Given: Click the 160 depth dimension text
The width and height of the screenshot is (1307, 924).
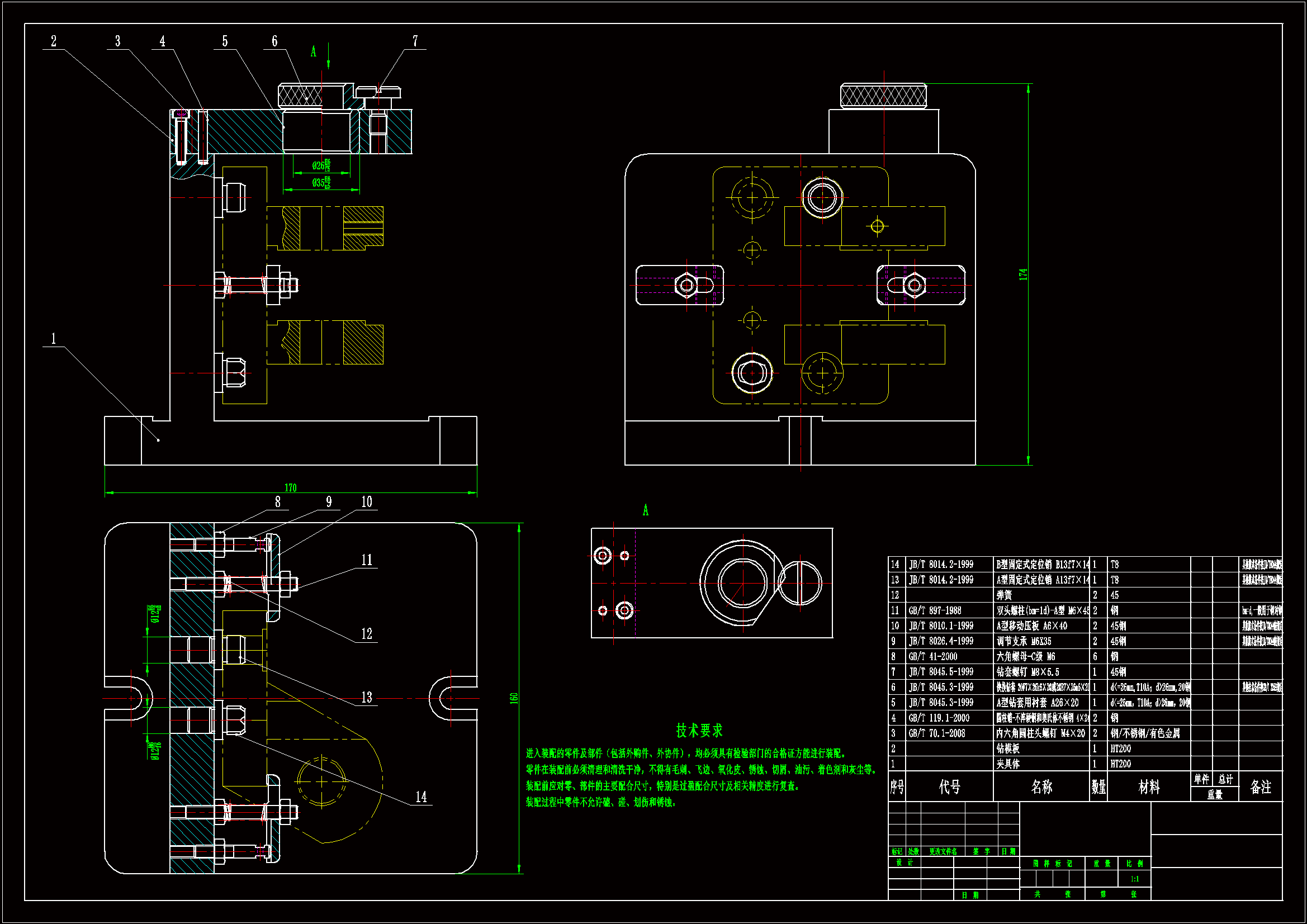Looking at the screenshot, I should click(513, 698).
